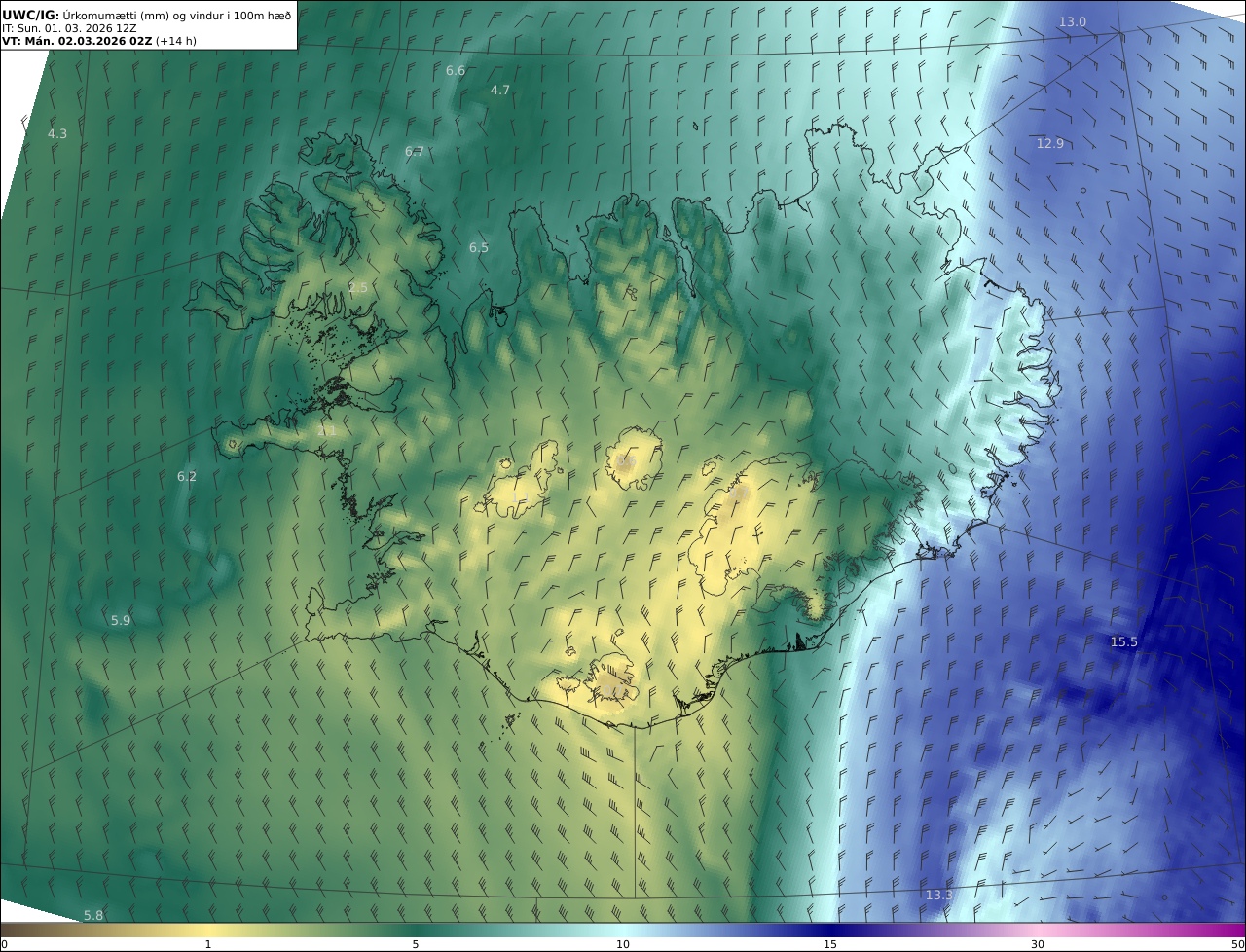Click the 13.0 value label on the map

tap(1073, 21)
